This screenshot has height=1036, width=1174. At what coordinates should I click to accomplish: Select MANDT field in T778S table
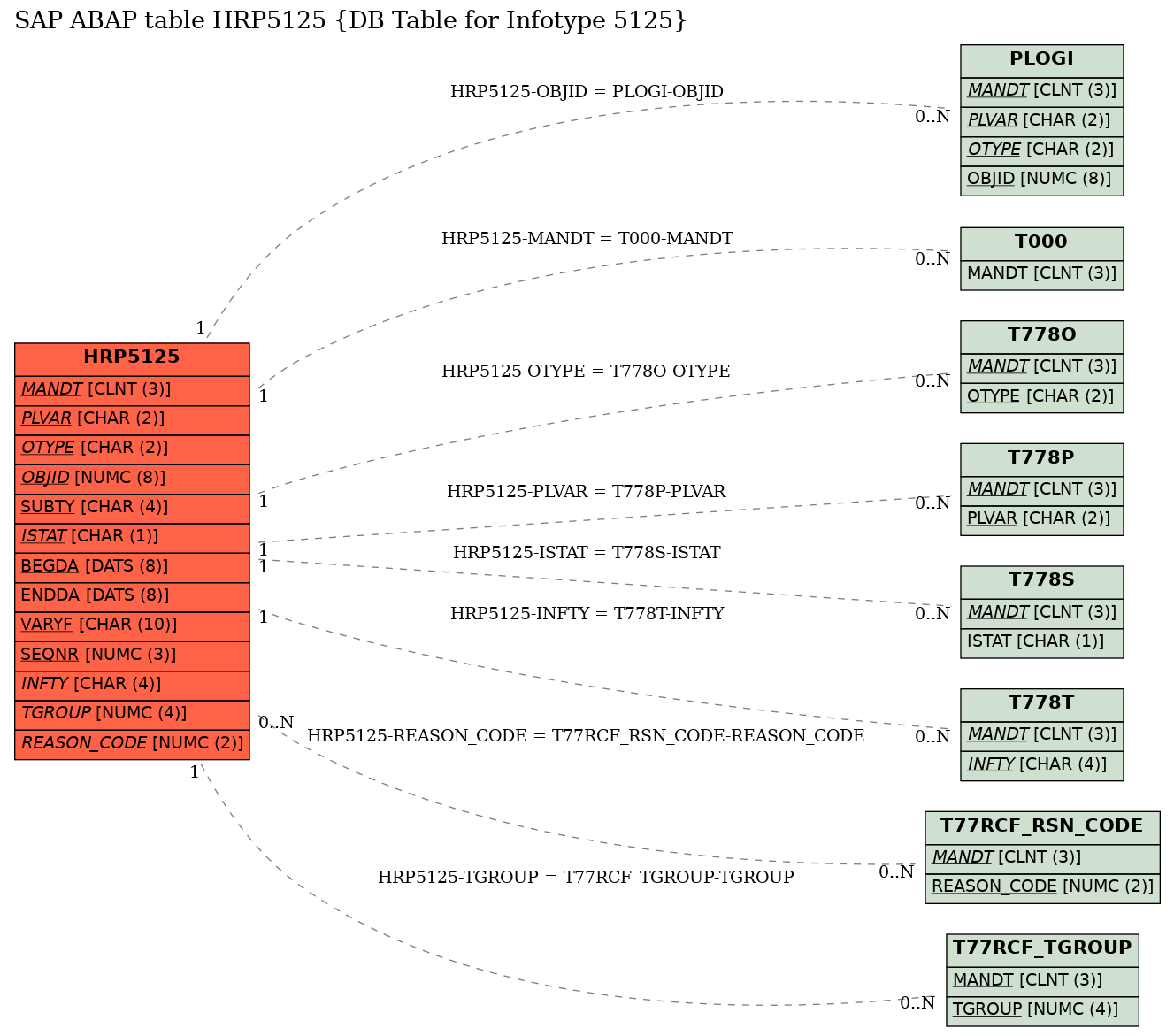click(1041, 613)
